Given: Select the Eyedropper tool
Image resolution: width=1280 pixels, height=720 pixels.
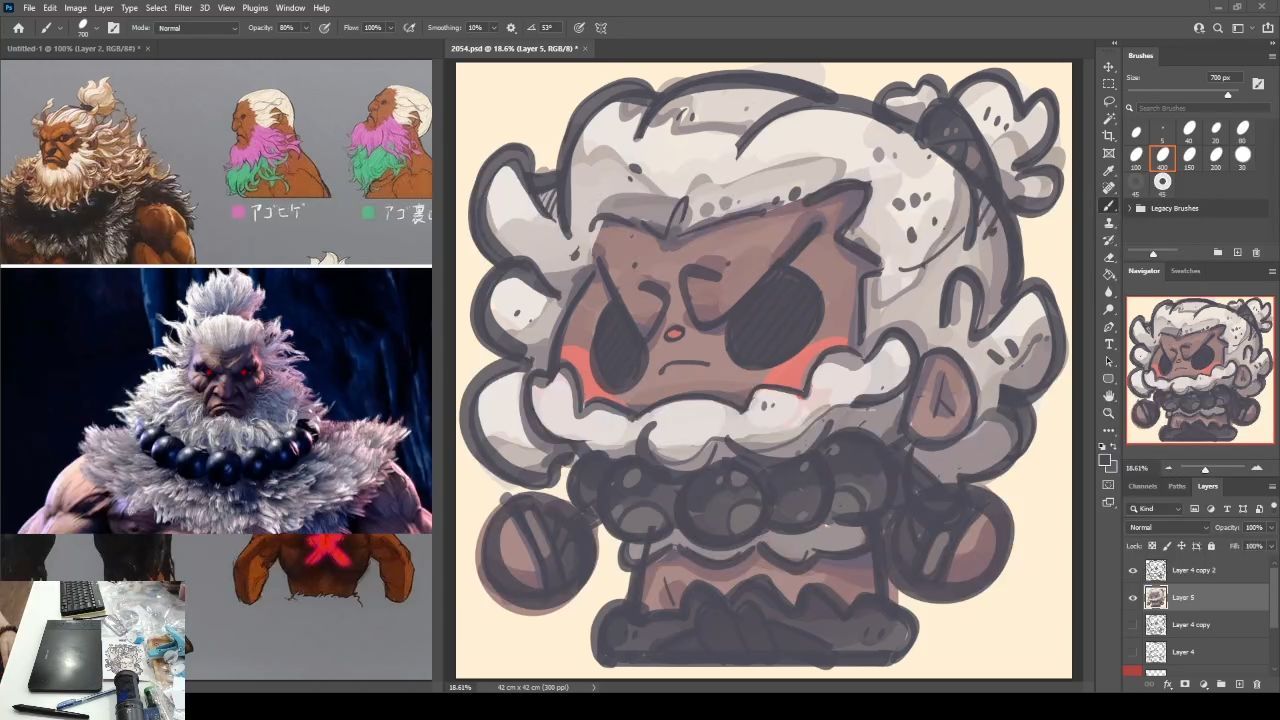Looking at the screenshot, I should pyautogui.click(x=1108, y=171).
